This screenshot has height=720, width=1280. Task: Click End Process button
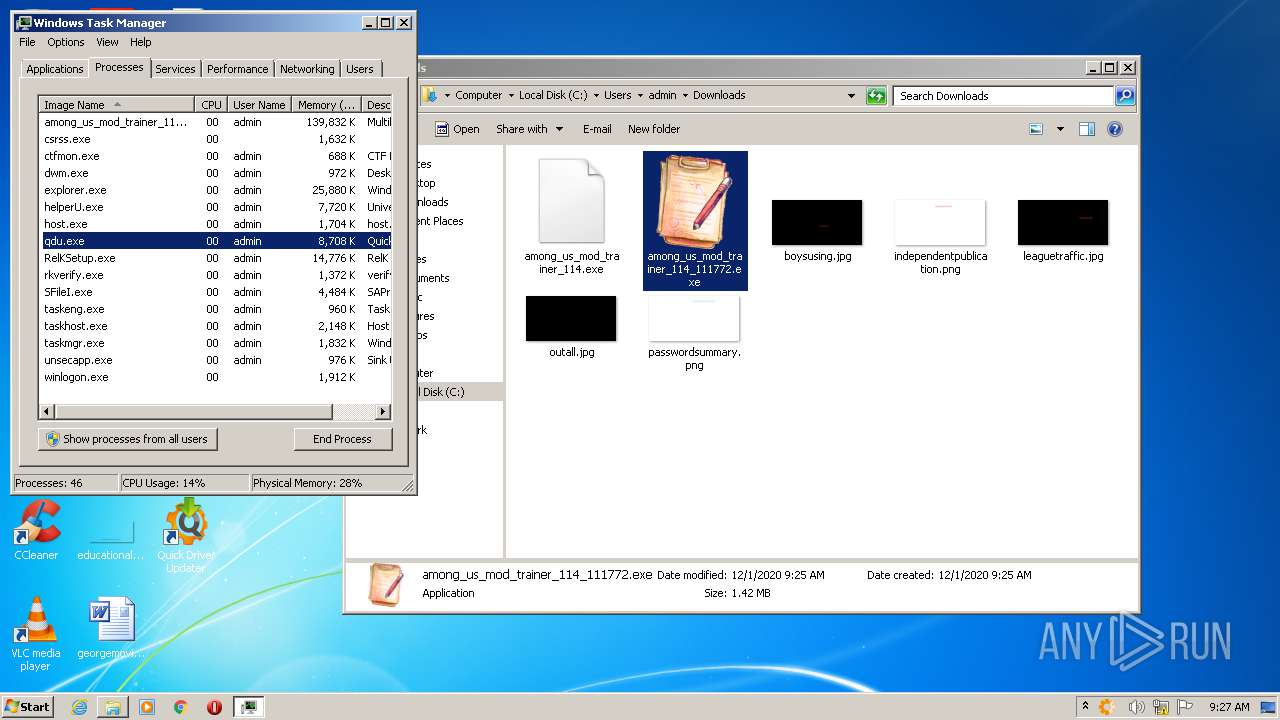pyautogui.click(x=342, y=439)
